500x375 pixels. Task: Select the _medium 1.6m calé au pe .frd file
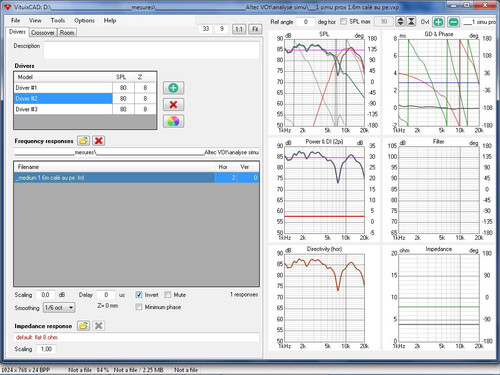tap(115, 178)
